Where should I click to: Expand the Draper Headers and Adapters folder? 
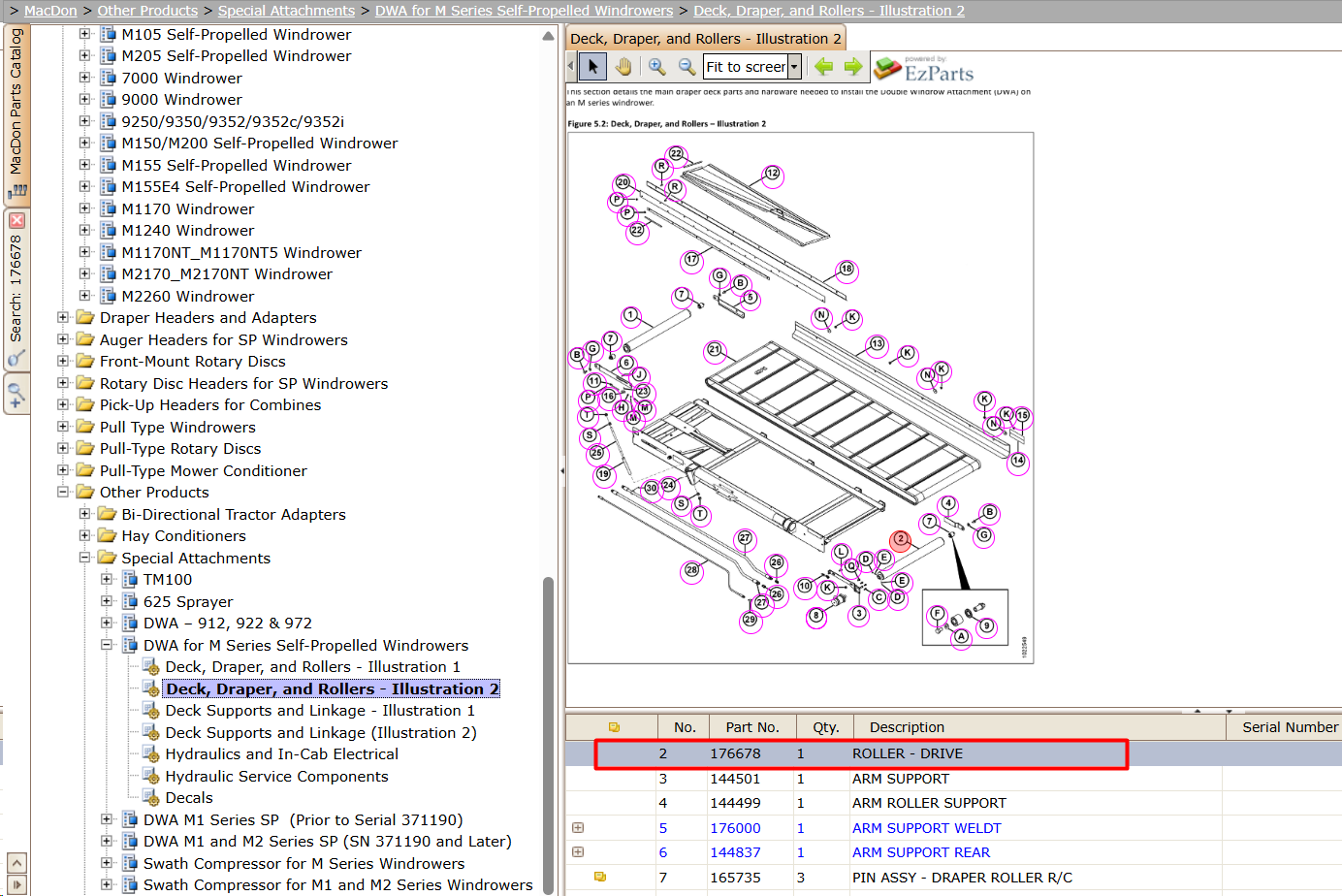[63, 317]
